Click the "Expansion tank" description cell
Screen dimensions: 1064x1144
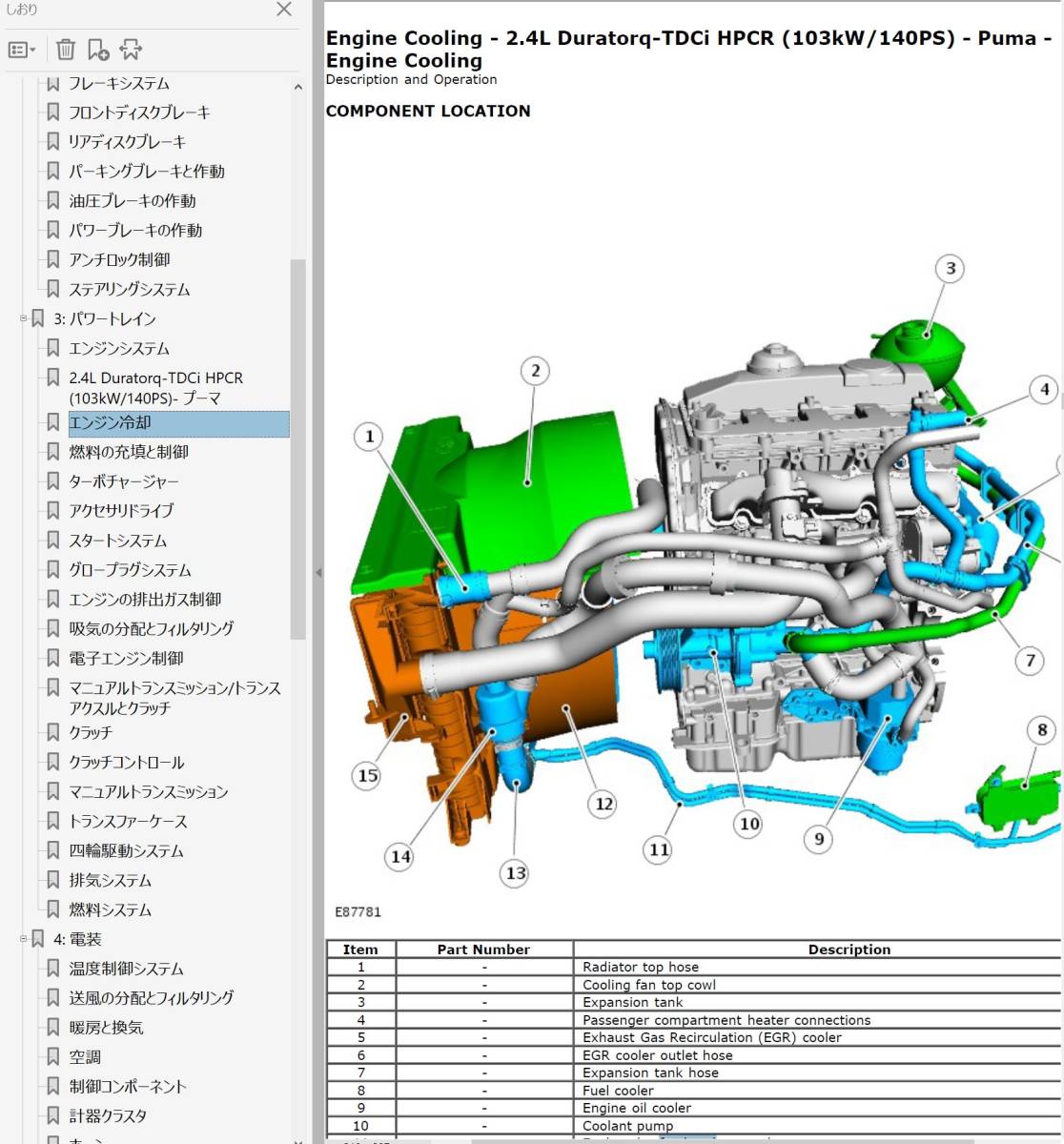817,1002
